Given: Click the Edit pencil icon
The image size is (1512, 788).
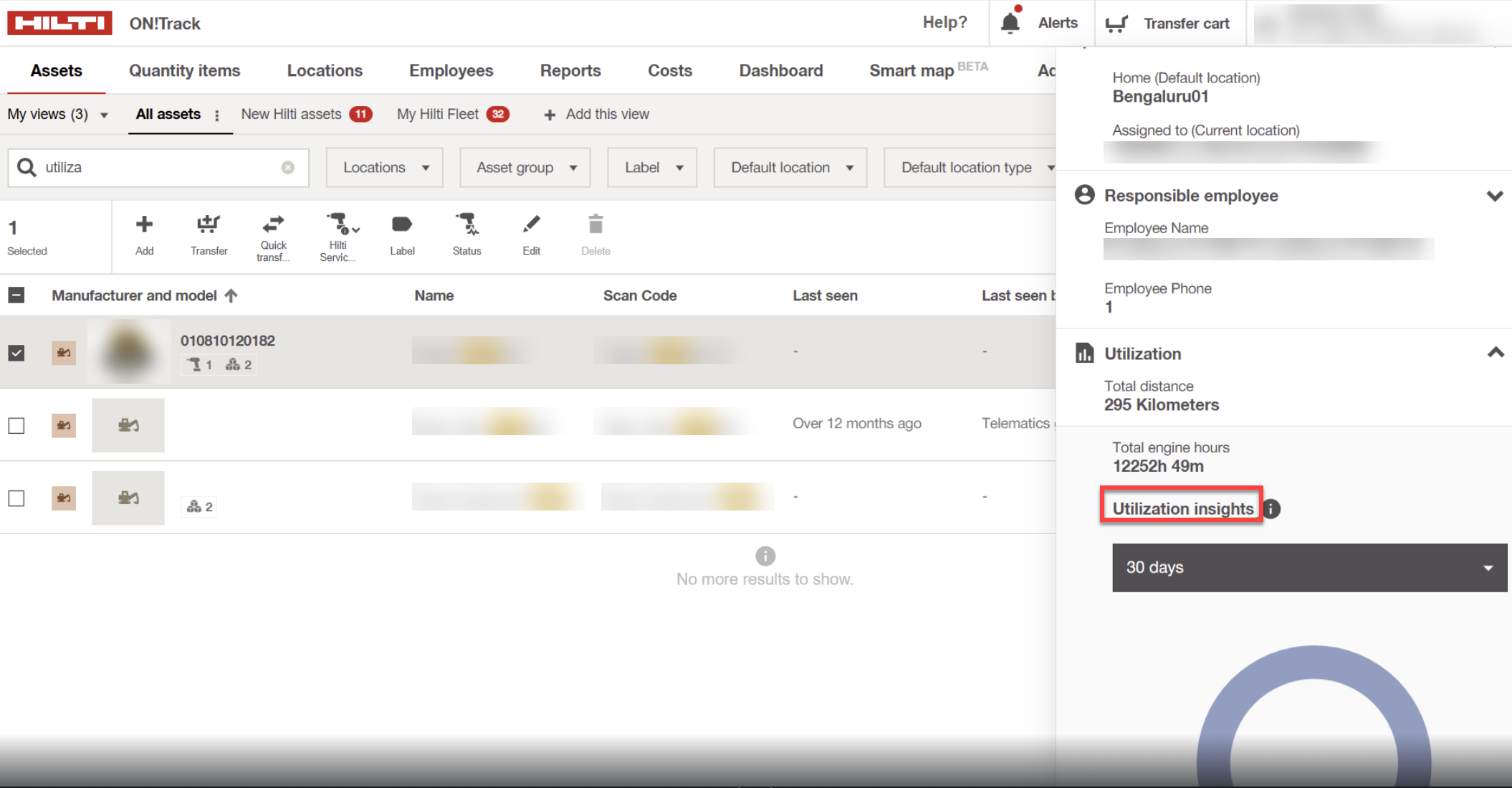Looking at the screenshot, I should (531, 225).
